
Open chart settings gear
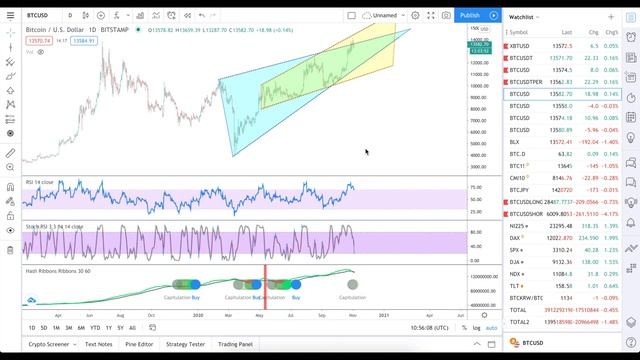415,16
